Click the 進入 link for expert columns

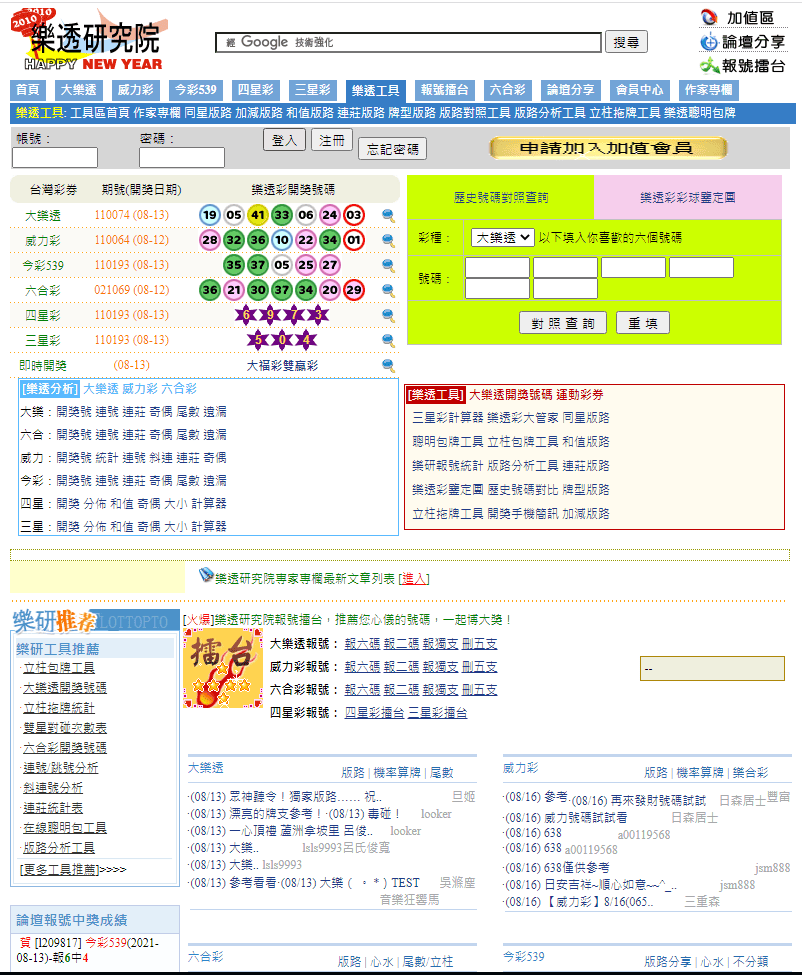pos(414,579)
